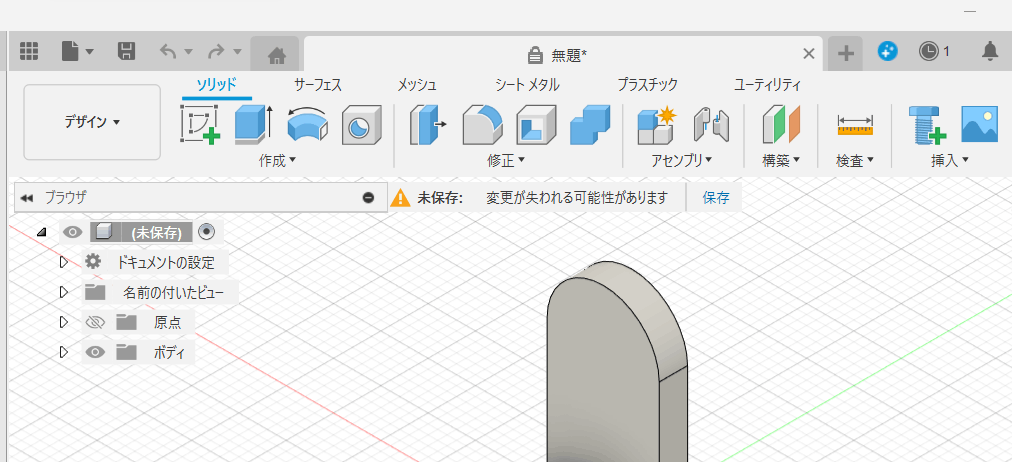Click the orange unsaved warning icon
1012x462 pixels.
pos(400,197)
